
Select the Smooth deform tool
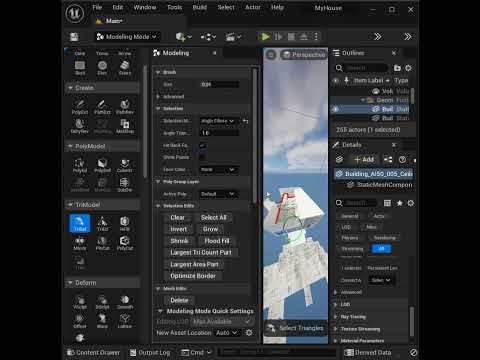(125, 302)
